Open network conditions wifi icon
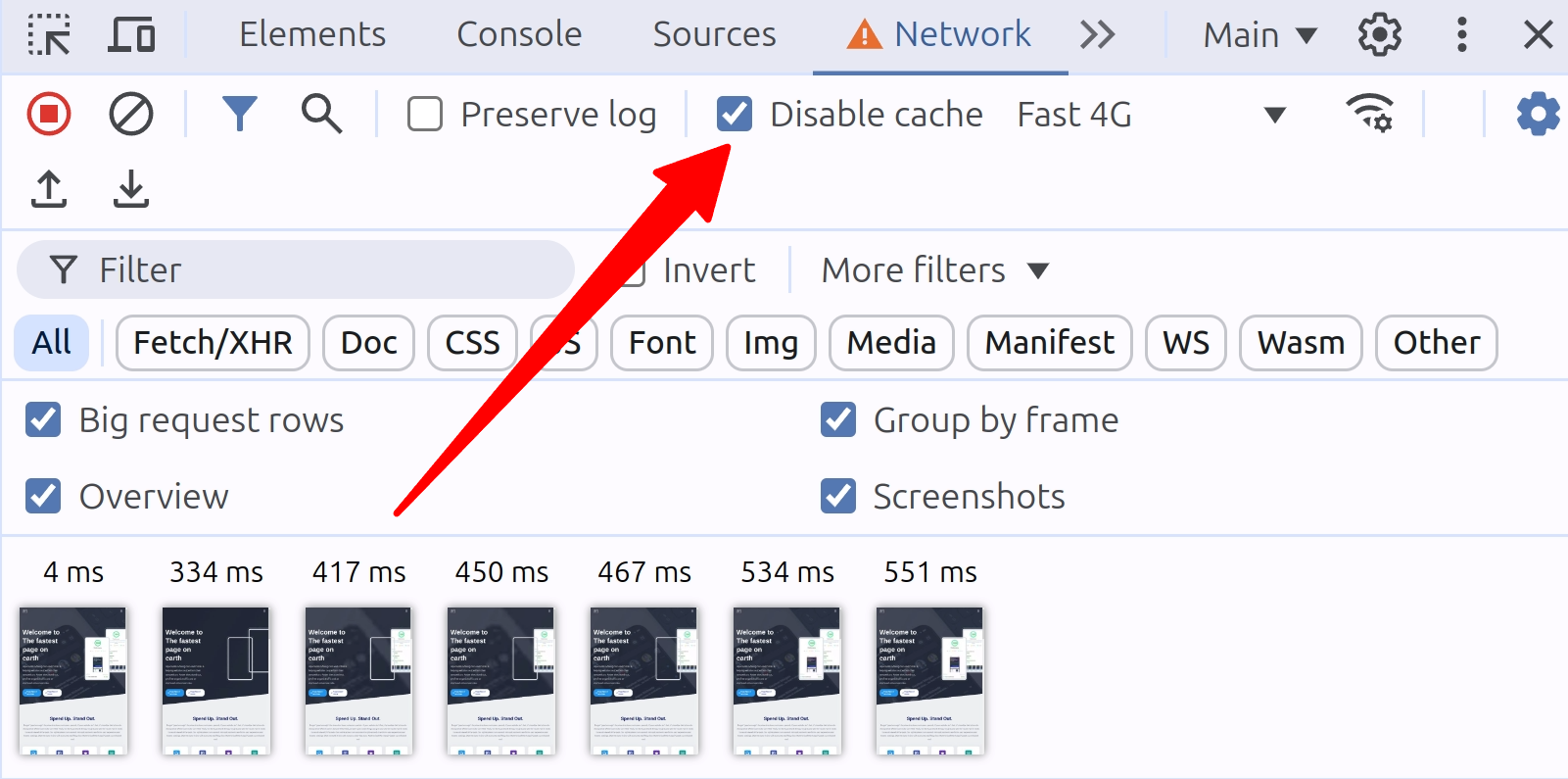Image resolution: width=1568 pixels, height=779 pixels. pyautogui.click(x=1369, y=114)
